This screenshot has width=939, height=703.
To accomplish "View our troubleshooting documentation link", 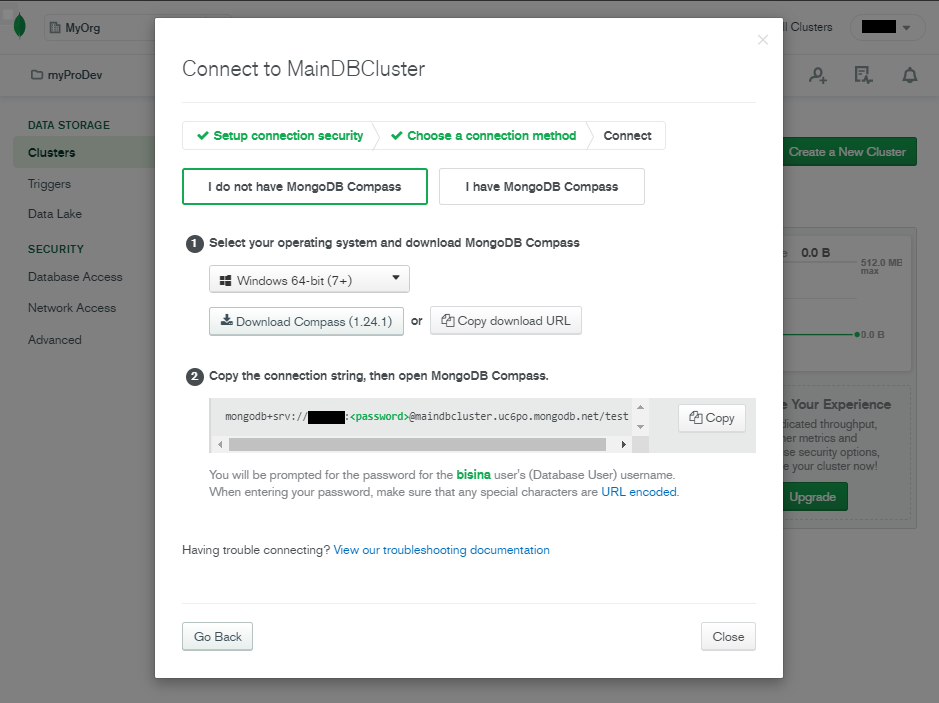I will 441,550.
